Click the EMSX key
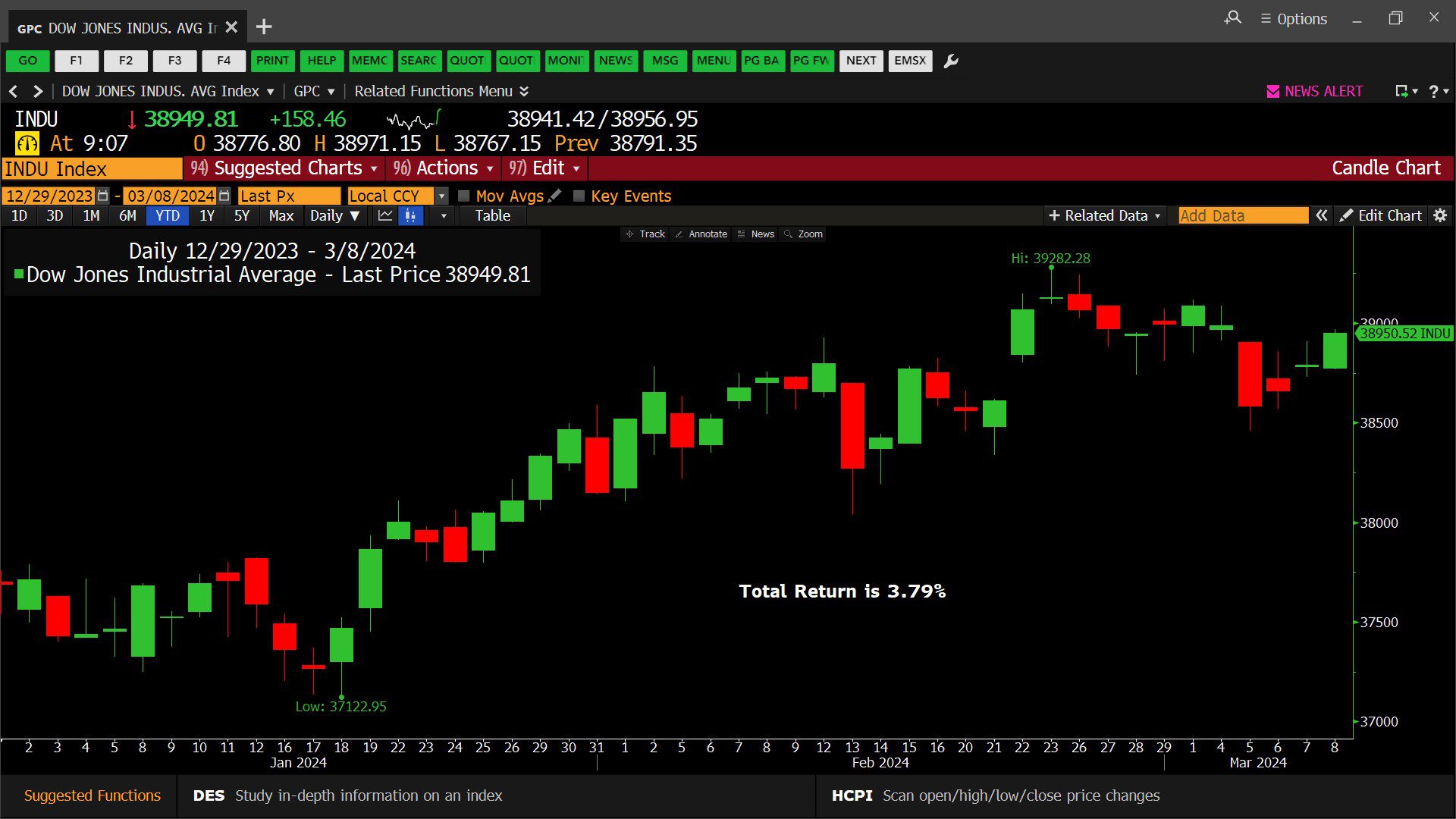 pyautogui.click(x=910, y=61)
